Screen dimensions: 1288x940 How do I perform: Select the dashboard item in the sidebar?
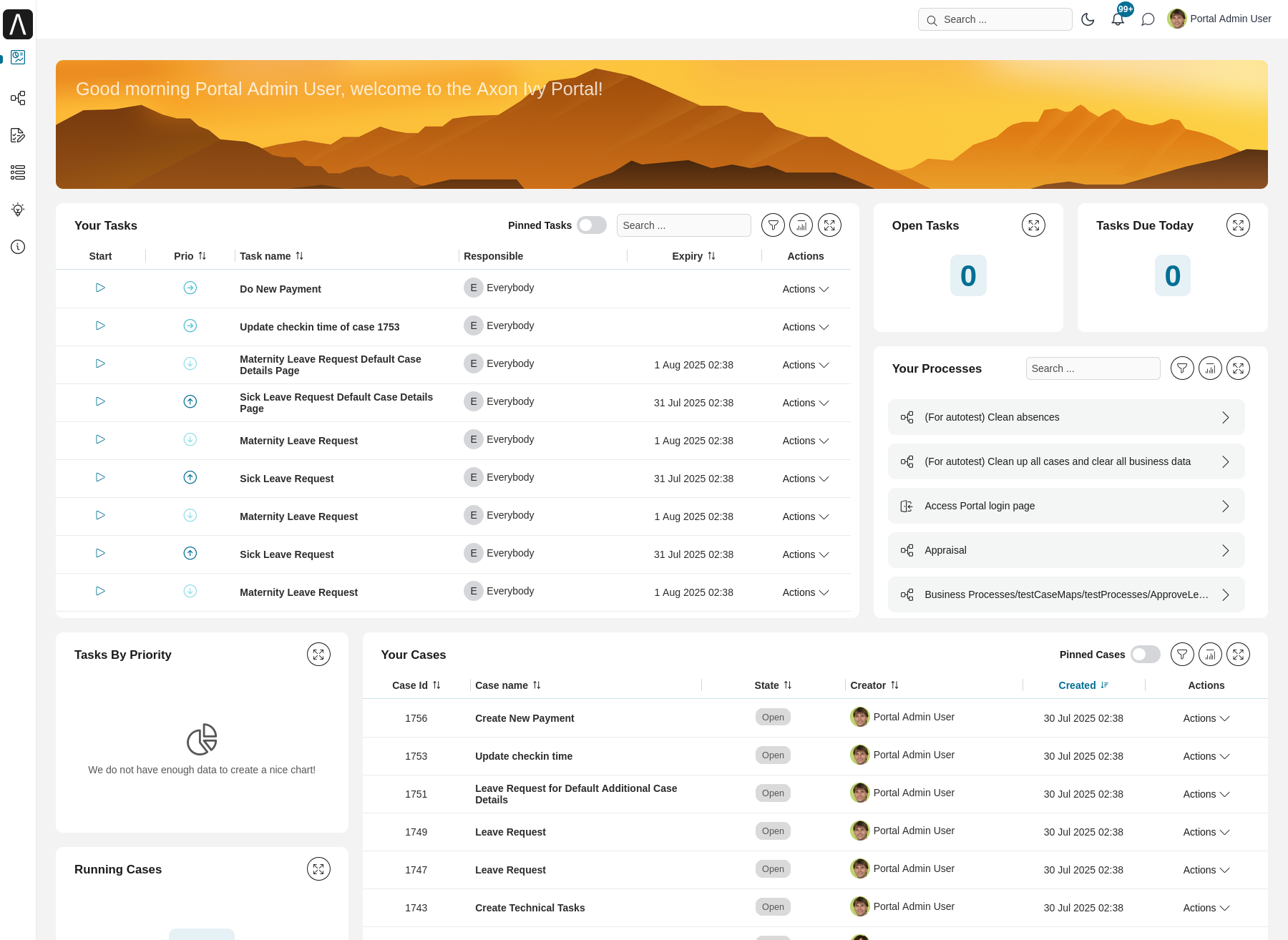(x=18, y=57)
